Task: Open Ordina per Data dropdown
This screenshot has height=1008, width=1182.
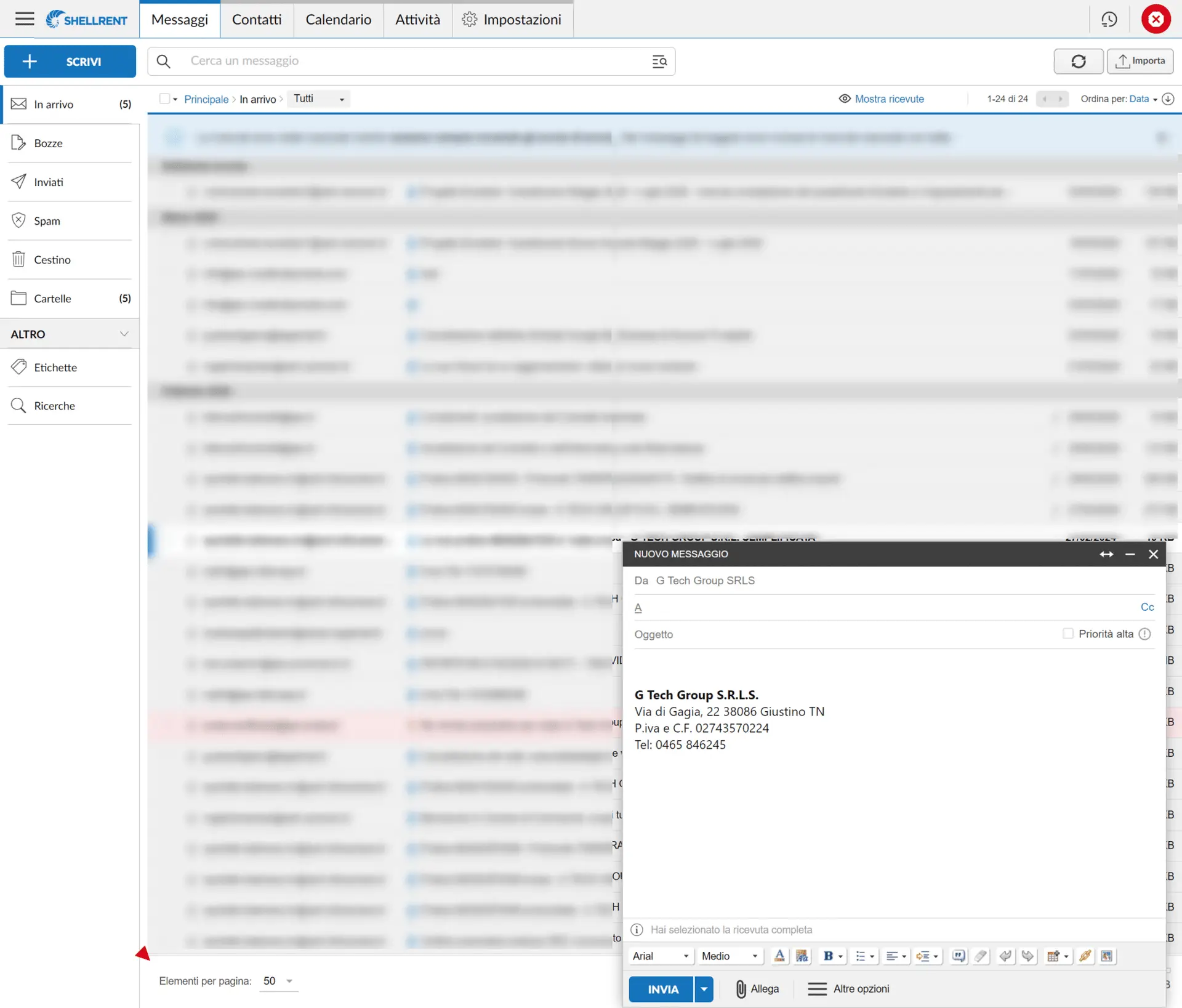Action: coord(1143,99)
